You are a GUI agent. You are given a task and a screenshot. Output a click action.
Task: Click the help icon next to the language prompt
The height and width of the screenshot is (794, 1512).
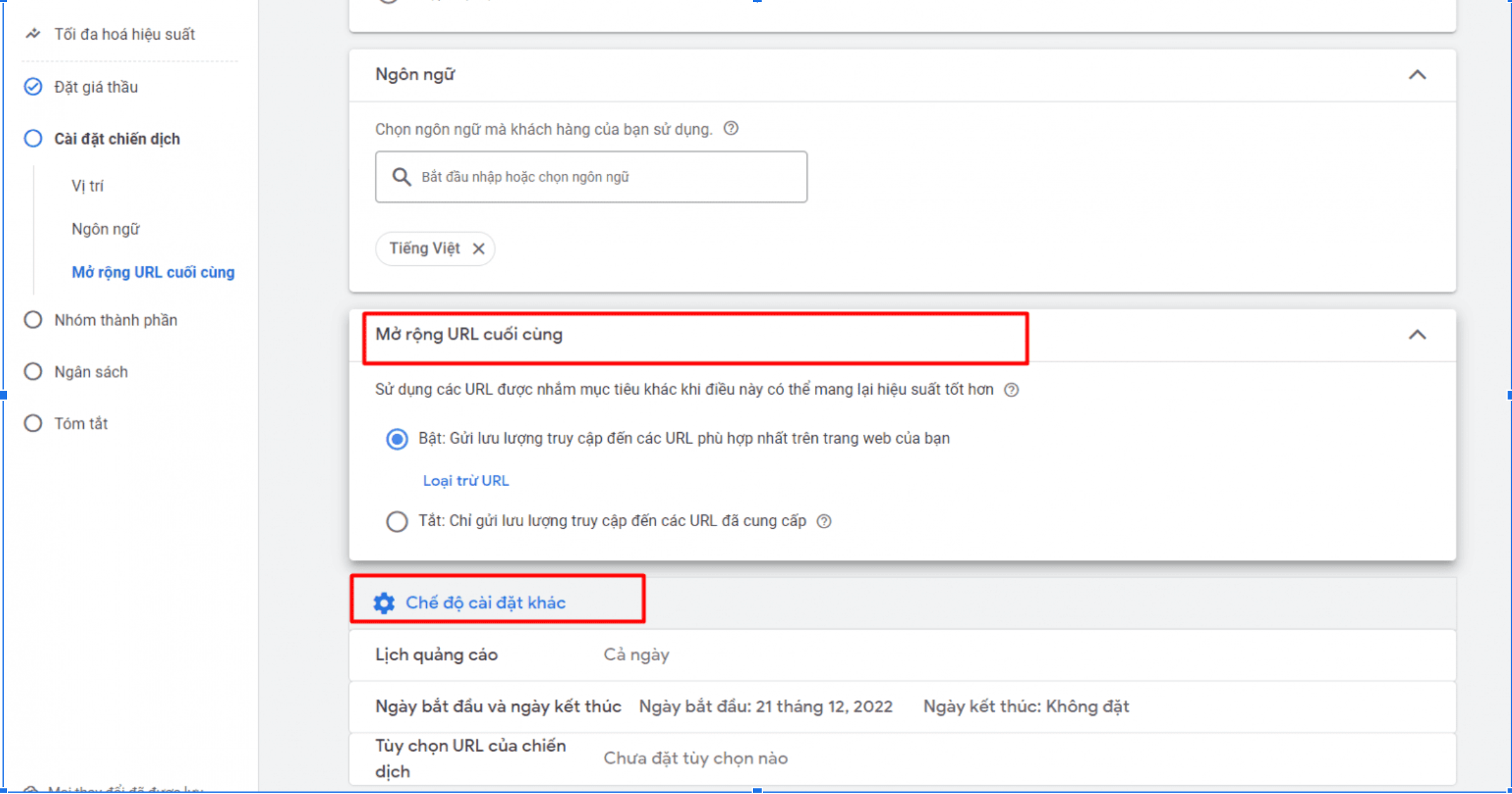click(x=731, y=129)
